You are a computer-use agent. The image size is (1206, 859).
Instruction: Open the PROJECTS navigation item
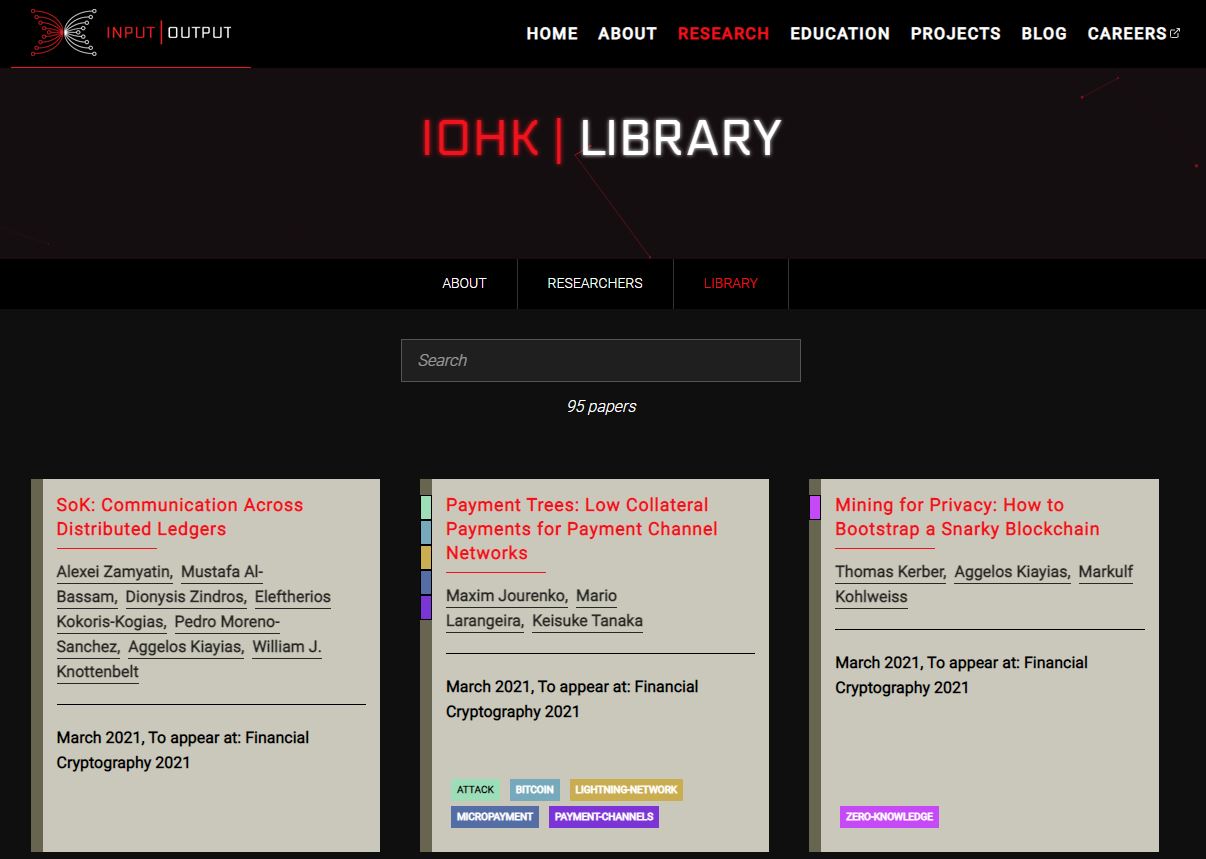pos(955,33)
